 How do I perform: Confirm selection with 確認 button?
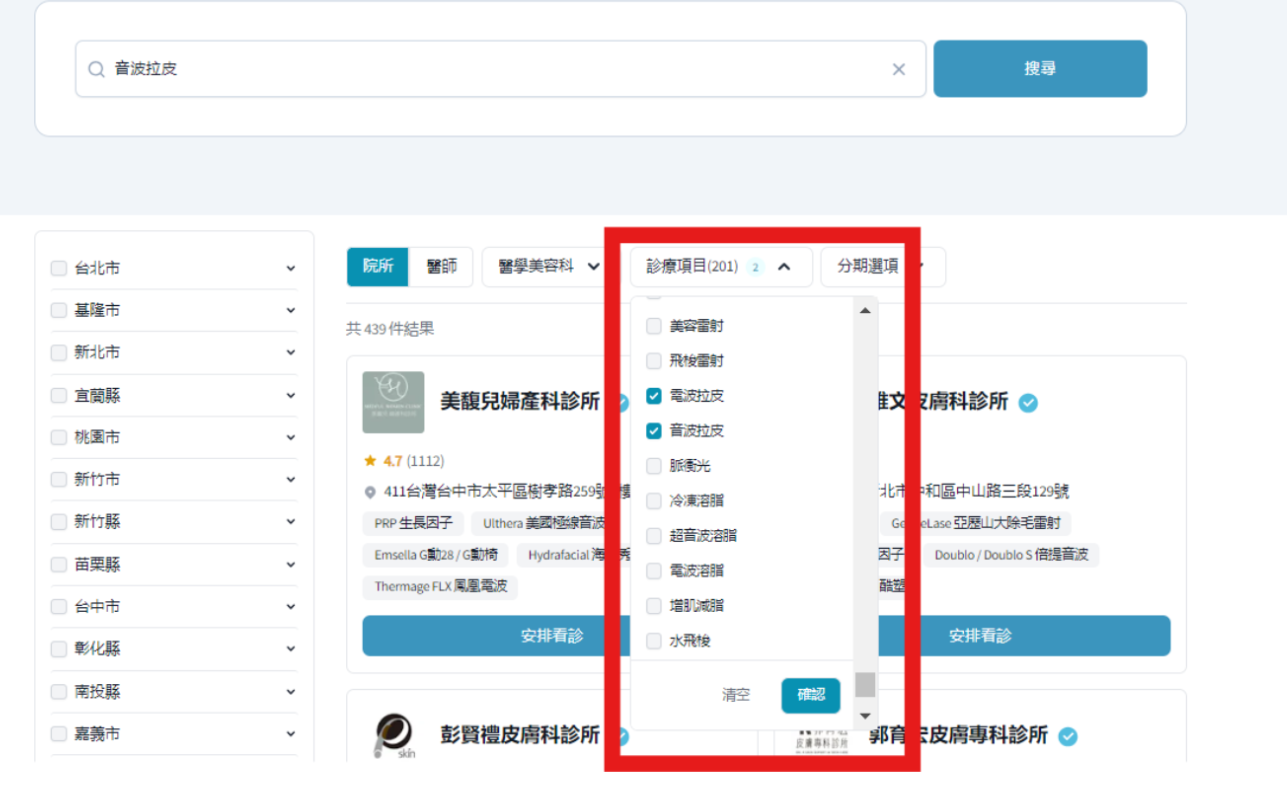point(811,695)
